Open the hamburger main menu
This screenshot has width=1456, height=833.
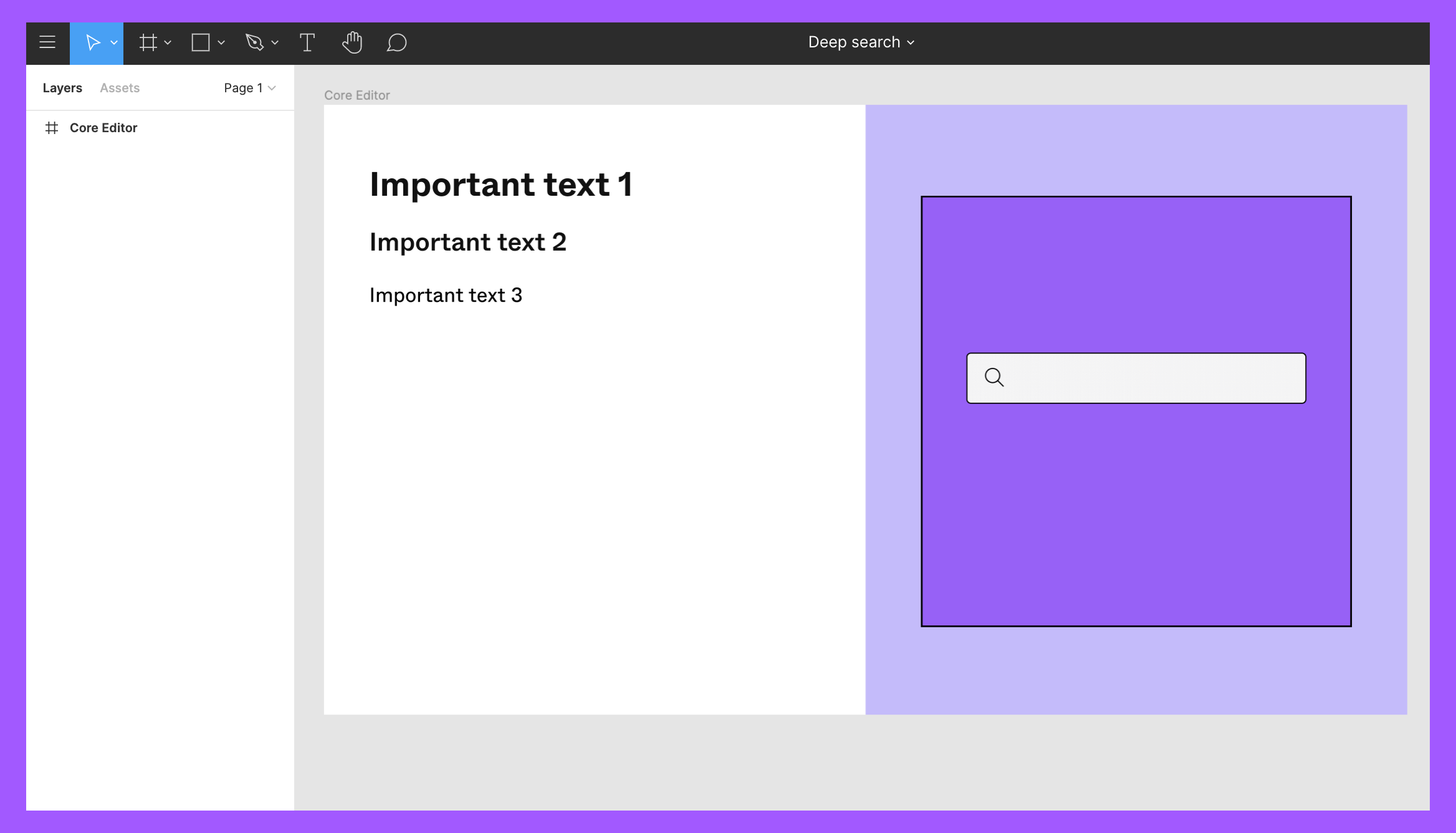pos(47,42)
